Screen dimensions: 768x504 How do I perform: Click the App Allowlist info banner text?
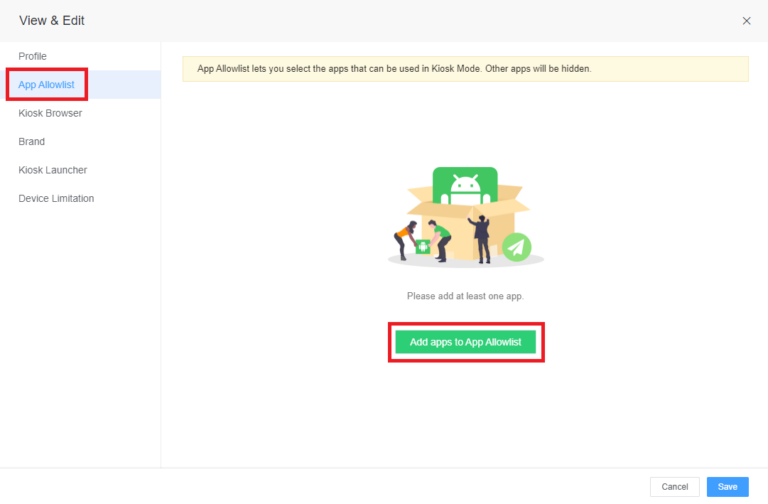pyautogui.click(x=394, y=69)
